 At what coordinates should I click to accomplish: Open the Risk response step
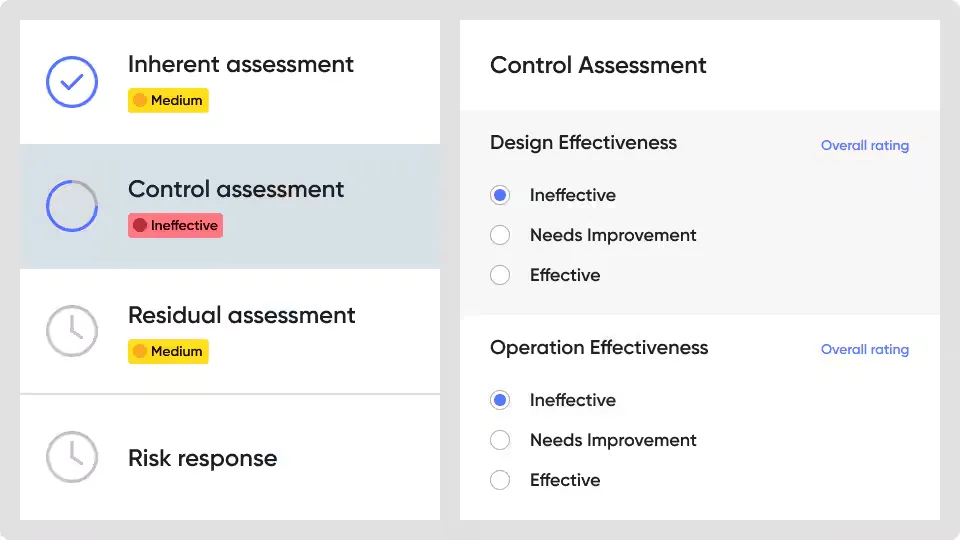click(x=230, y=457)
